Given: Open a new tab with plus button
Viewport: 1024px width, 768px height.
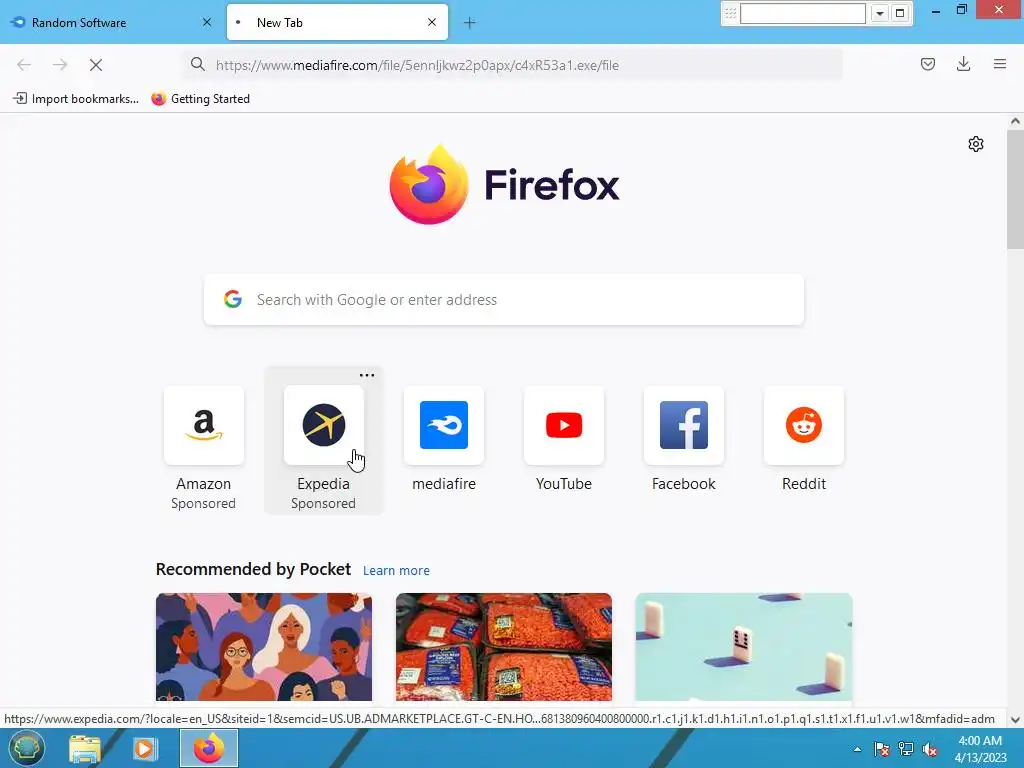Looking at the screenshot, I should (x=470, y=23).
